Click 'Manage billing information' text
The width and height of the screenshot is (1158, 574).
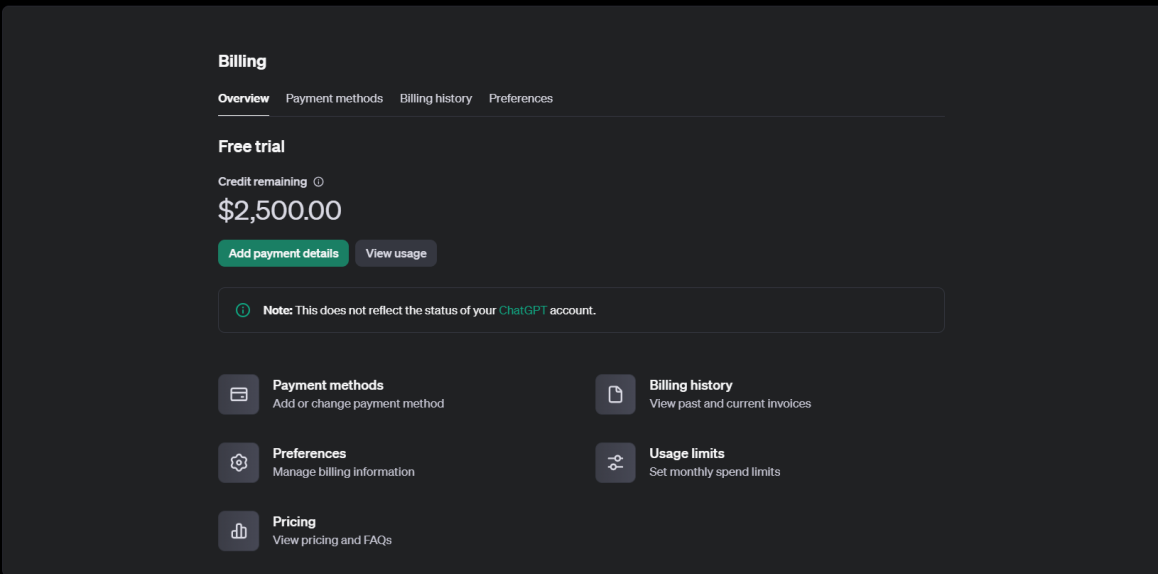(343, 471)
